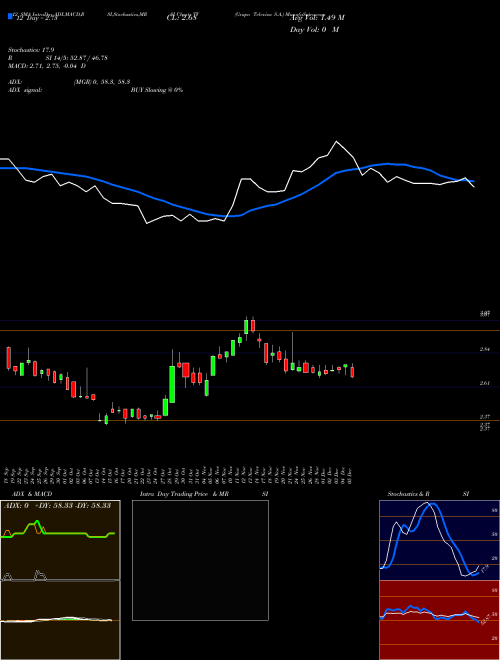500x660 pixels.
Task: Select the 'MACD: 2.71, 2.73, -0.04 D' line
Action: [x=47, y=66]
